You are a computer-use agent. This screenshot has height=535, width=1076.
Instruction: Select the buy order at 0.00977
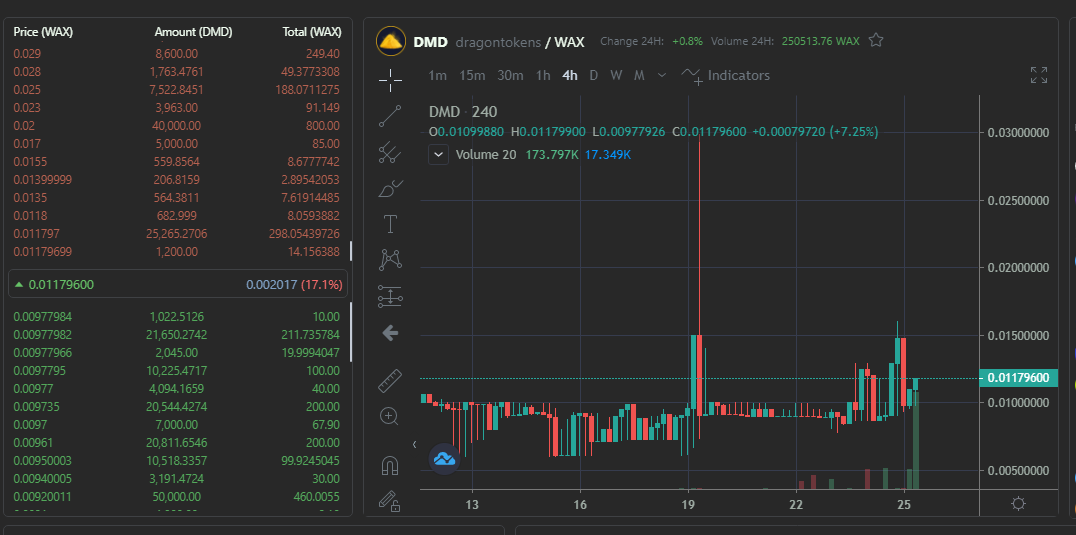tap(178, 389)
